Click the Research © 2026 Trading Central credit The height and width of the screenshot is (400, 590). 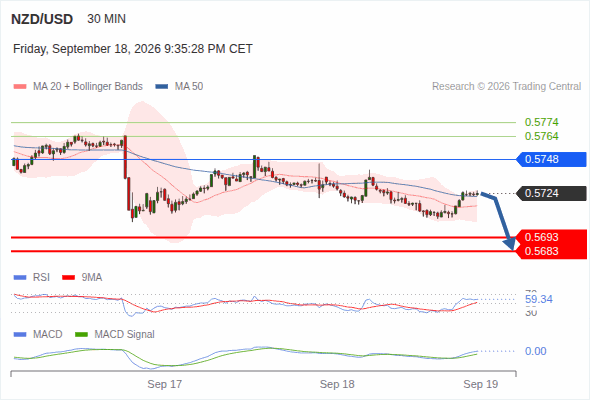coord(506,87)
